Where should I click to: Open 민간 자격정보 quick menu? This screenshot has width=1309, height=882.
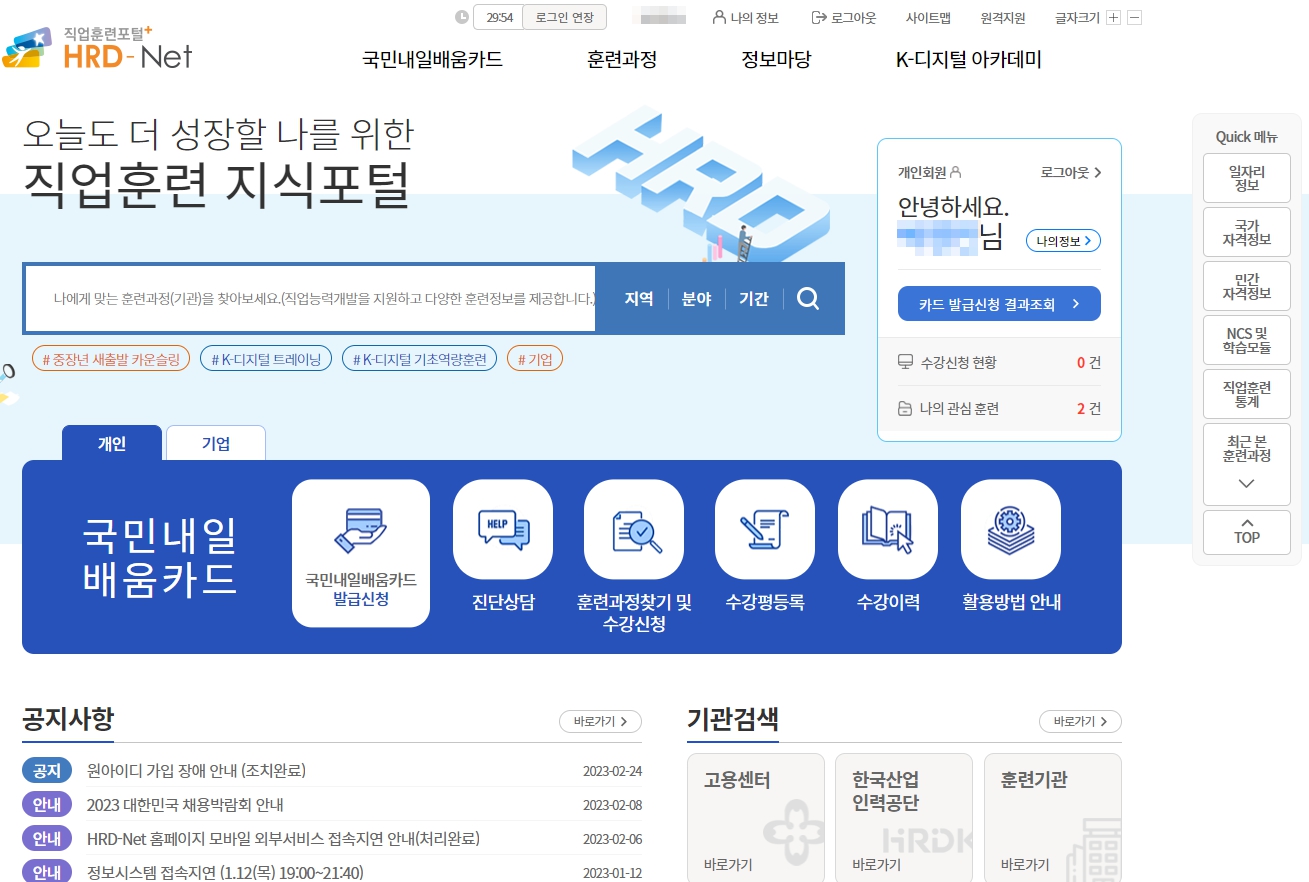(1247, 286)
